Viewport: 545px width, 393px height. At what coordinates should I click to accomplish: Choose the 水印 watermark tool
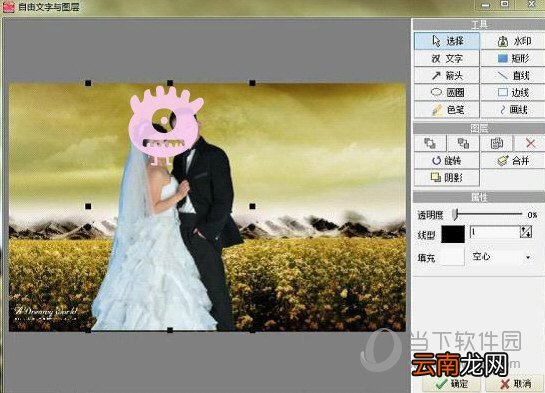[513, 41]
